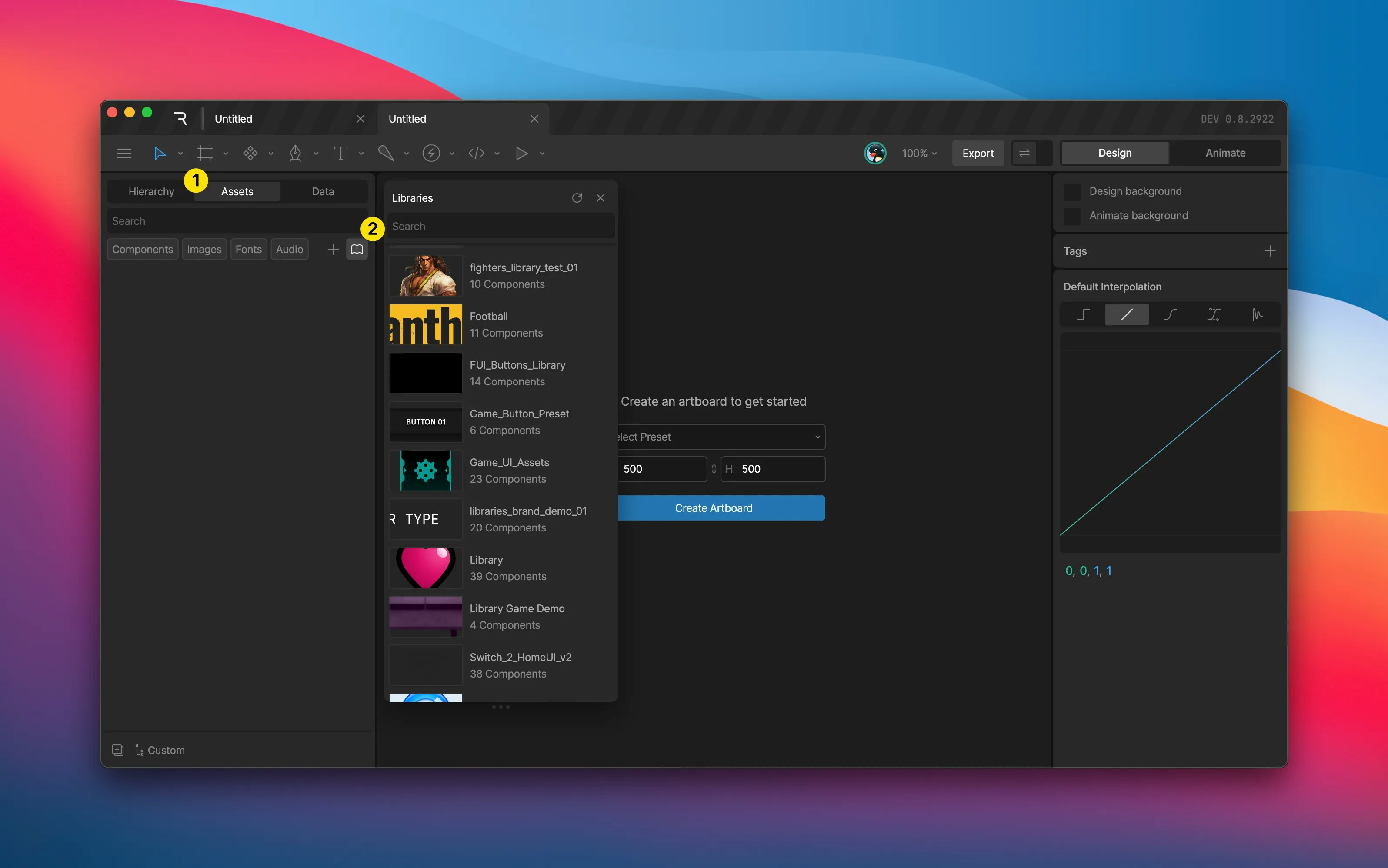This screenshot has height=868, width=1388.
Task: Open the hamburger main menu
Action: 124,153
